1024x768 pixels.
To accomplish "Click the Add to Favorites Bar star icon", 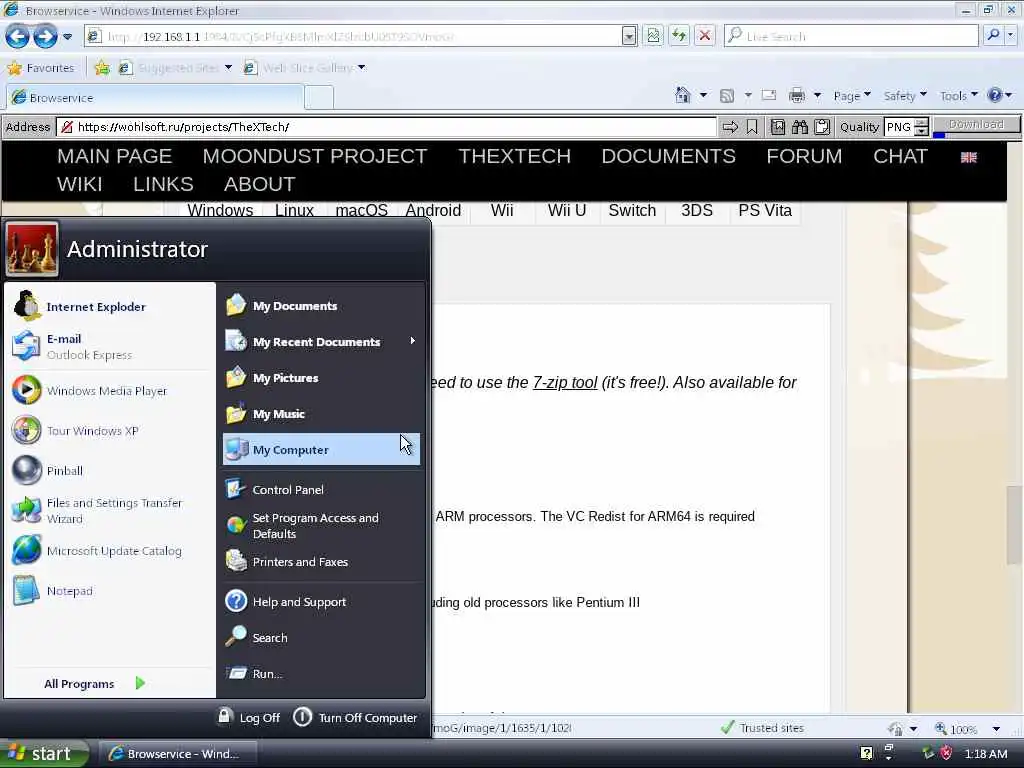I will click(x=103, y=68).
